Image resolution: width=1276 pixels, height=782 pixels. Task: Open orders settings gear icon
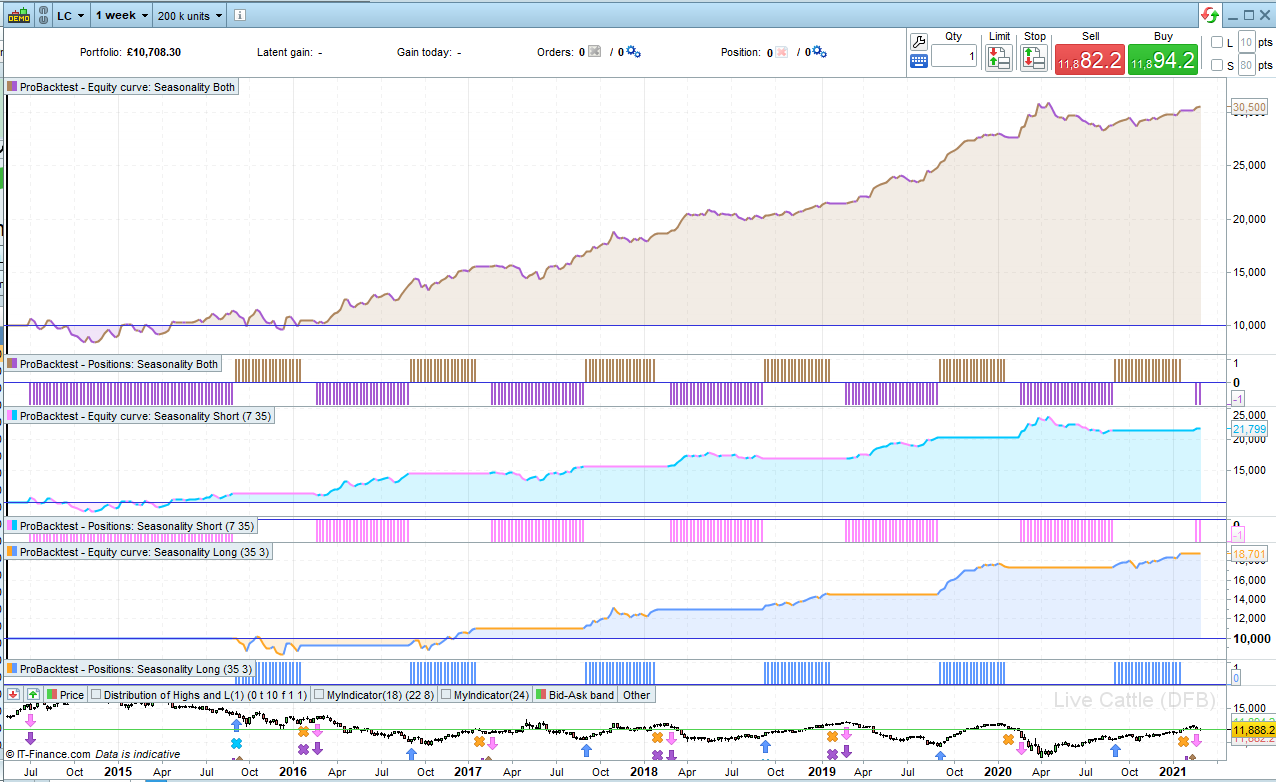coord(633,52)
